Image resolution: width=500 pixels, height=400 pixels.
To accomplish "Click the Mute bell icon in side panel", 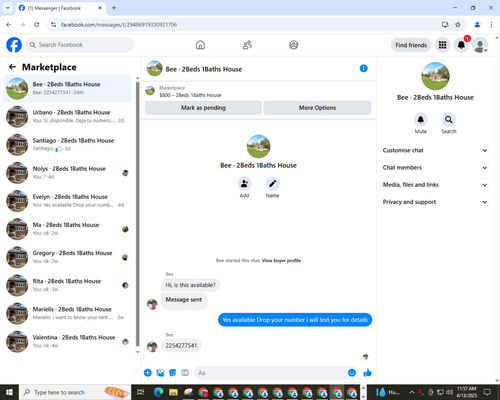I will 421,119.
